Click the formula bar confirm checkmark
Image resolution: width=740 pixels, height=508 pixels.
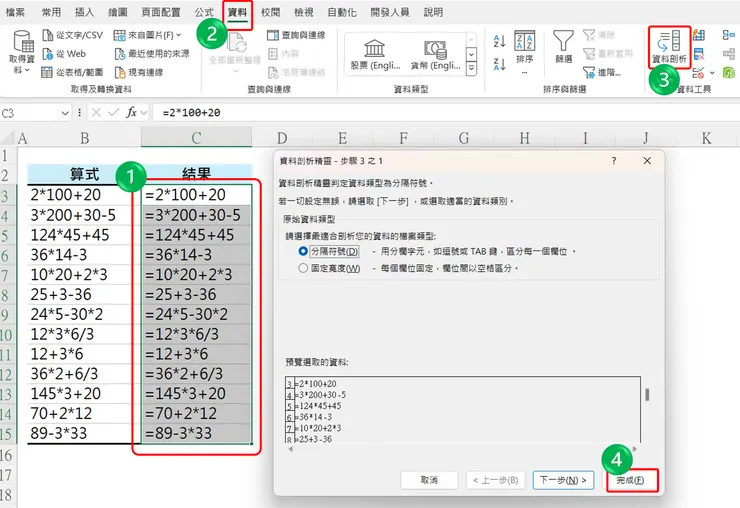point(113,113)
